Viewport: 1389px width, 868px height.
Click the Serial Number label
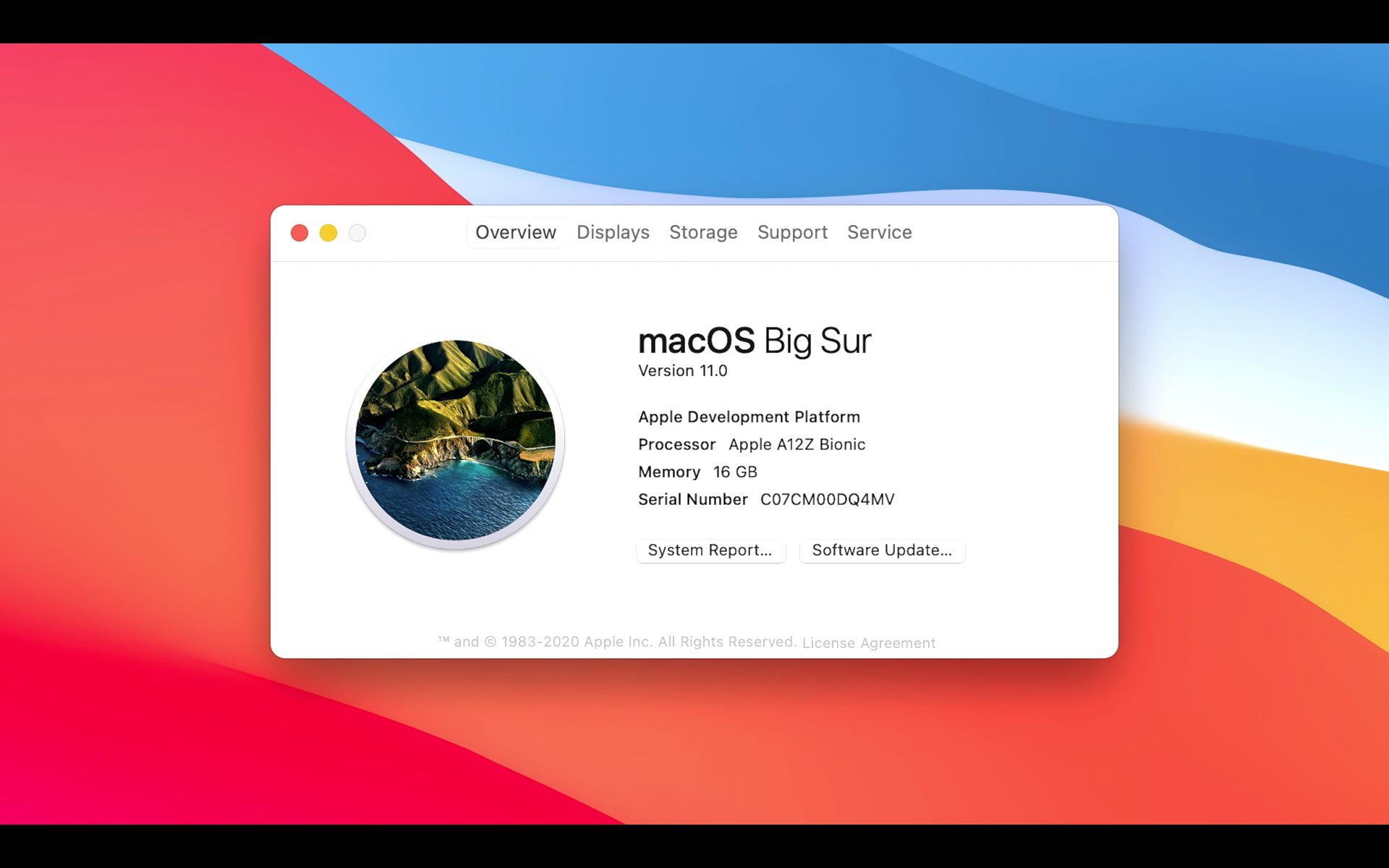[692, 500]
